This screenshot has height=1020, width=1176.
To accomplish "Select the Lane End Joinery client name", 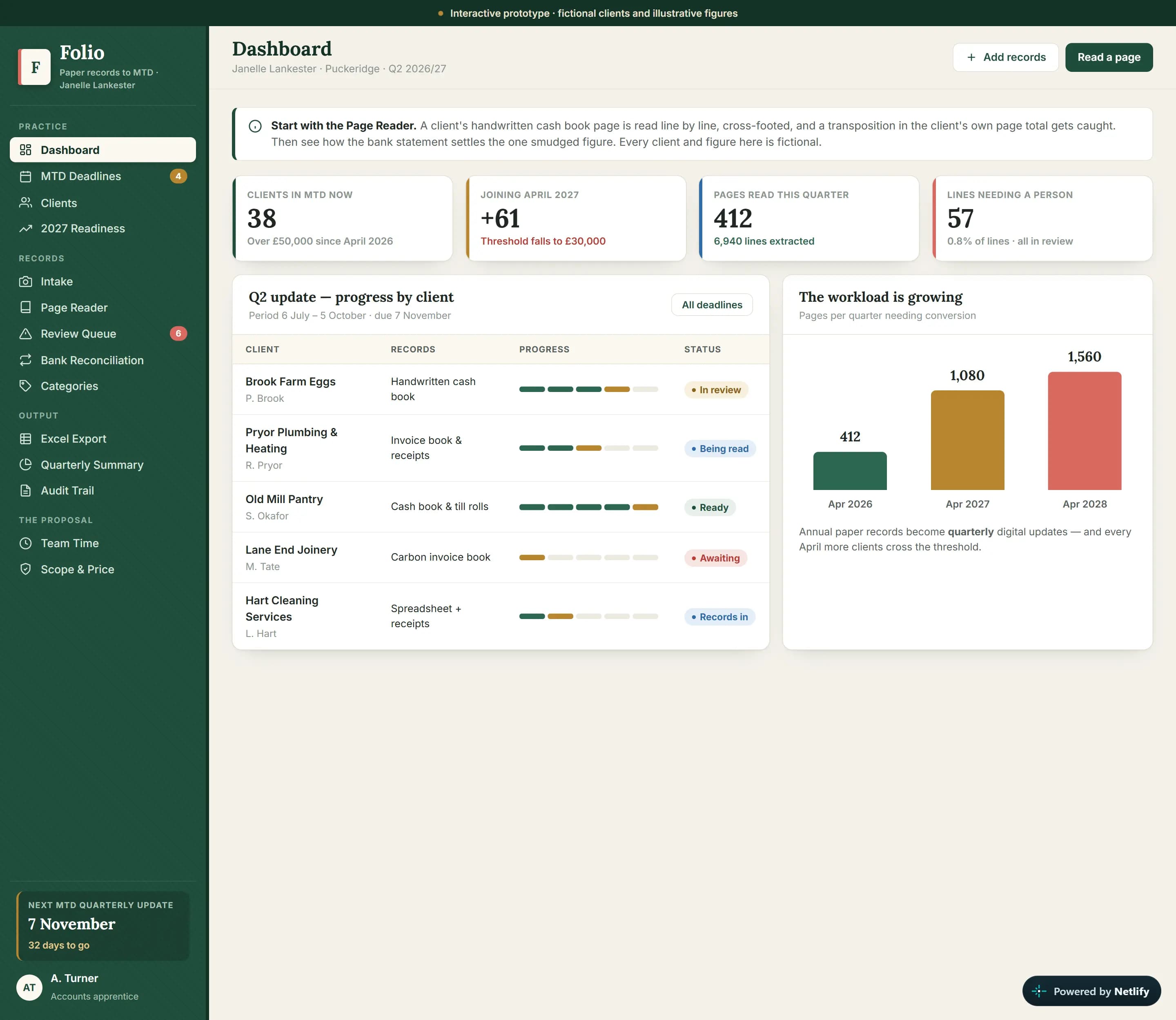I will coord(292,550).
